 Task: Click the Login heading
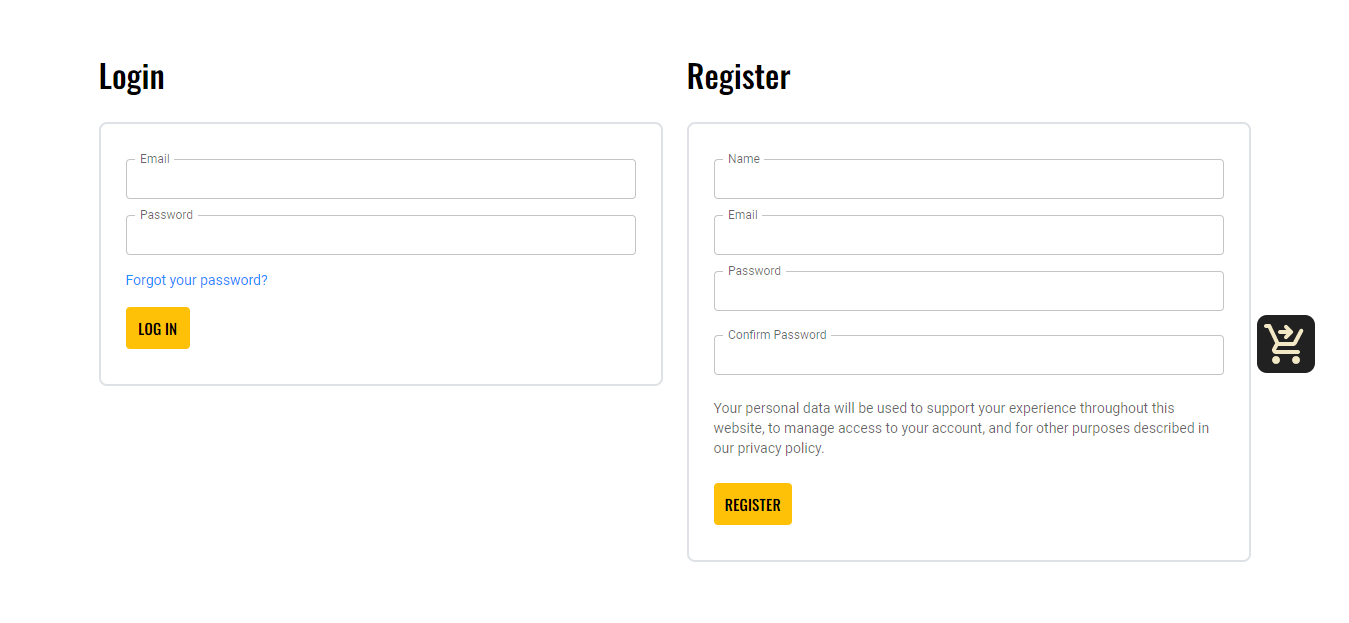pos(132,76)
